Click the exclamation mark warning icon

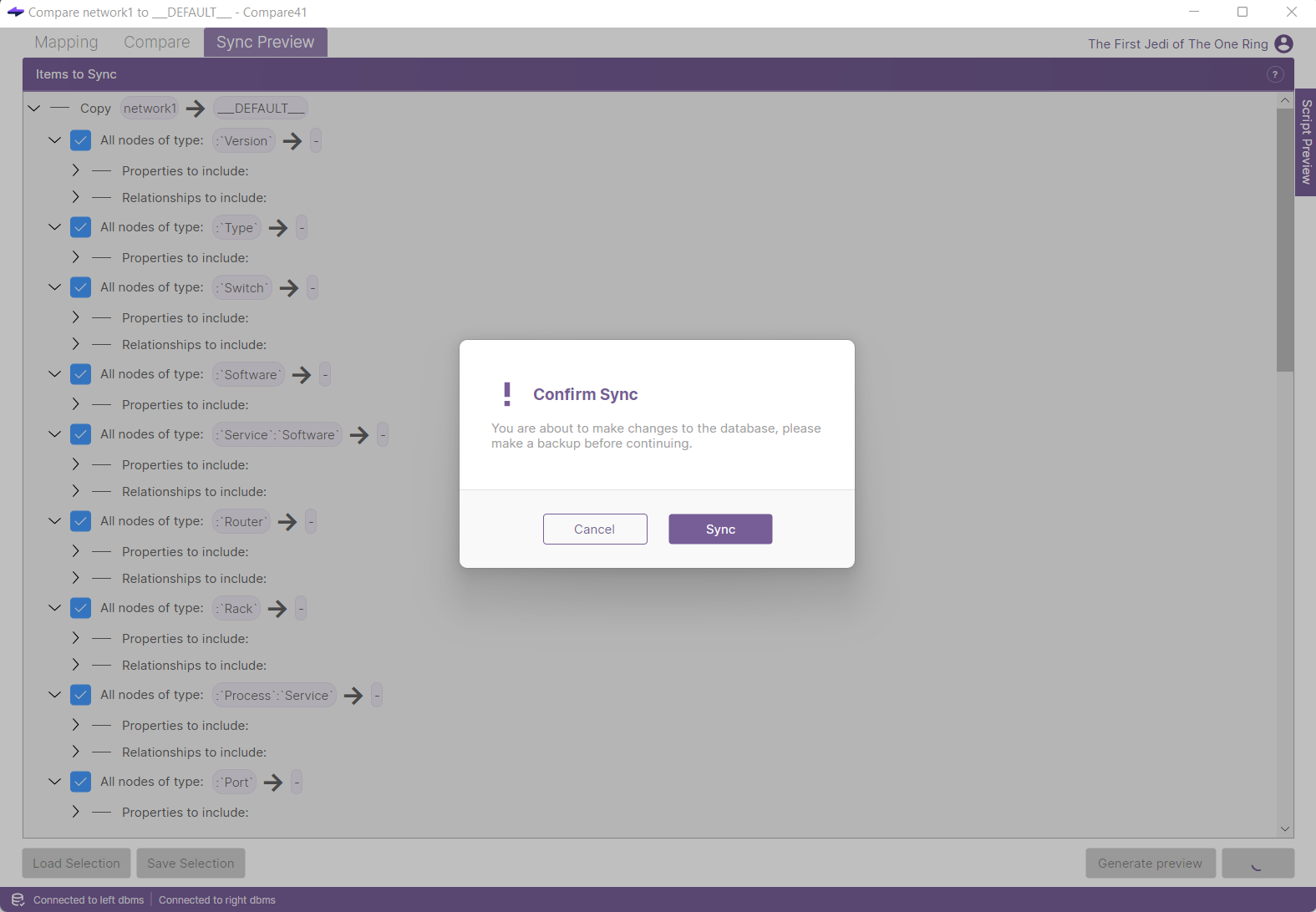tap(507, 393)
